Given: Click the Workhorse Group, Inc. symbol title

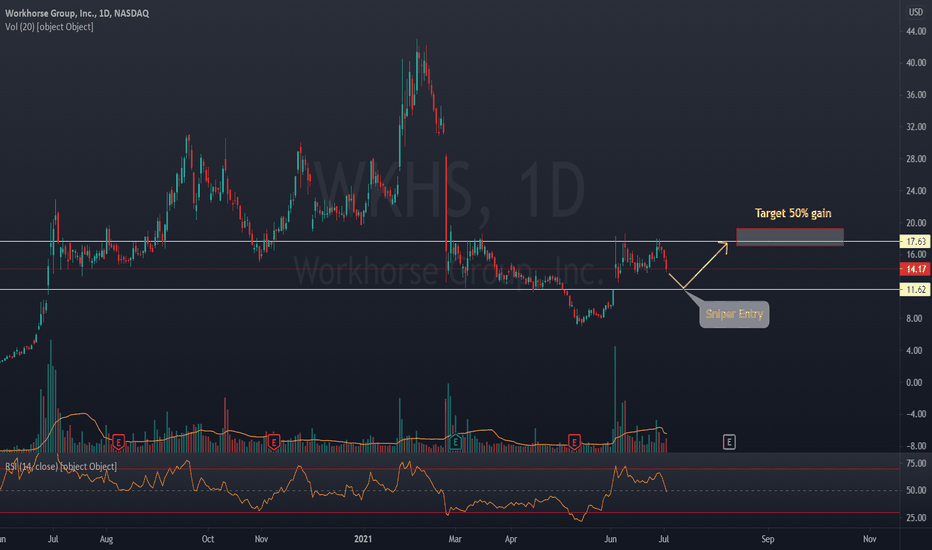Looking at the screenshot, I should [x=77, y=13].
